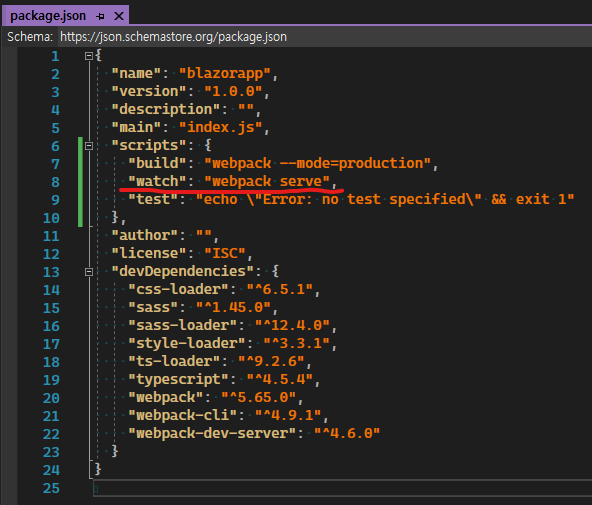Click the Schema label
Screen dimensions: 592x505
[x=30, y=37]
